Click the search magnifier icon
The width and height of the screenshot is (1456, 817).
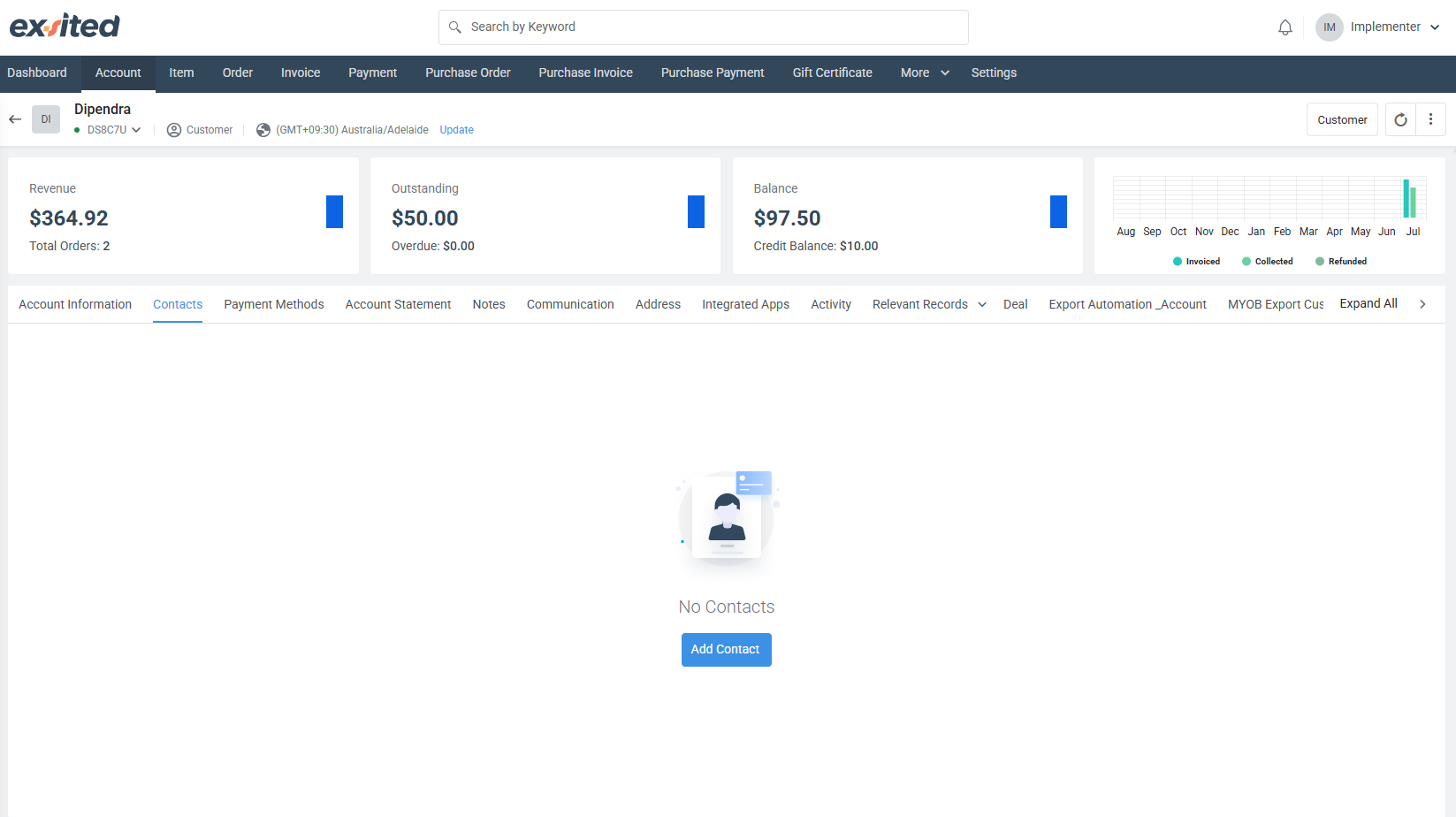click(455, 27)
